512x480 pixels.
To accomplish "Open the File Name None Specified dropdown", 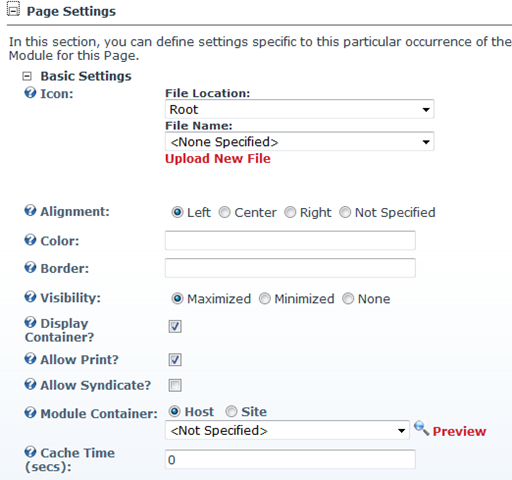I will [299, 142].
